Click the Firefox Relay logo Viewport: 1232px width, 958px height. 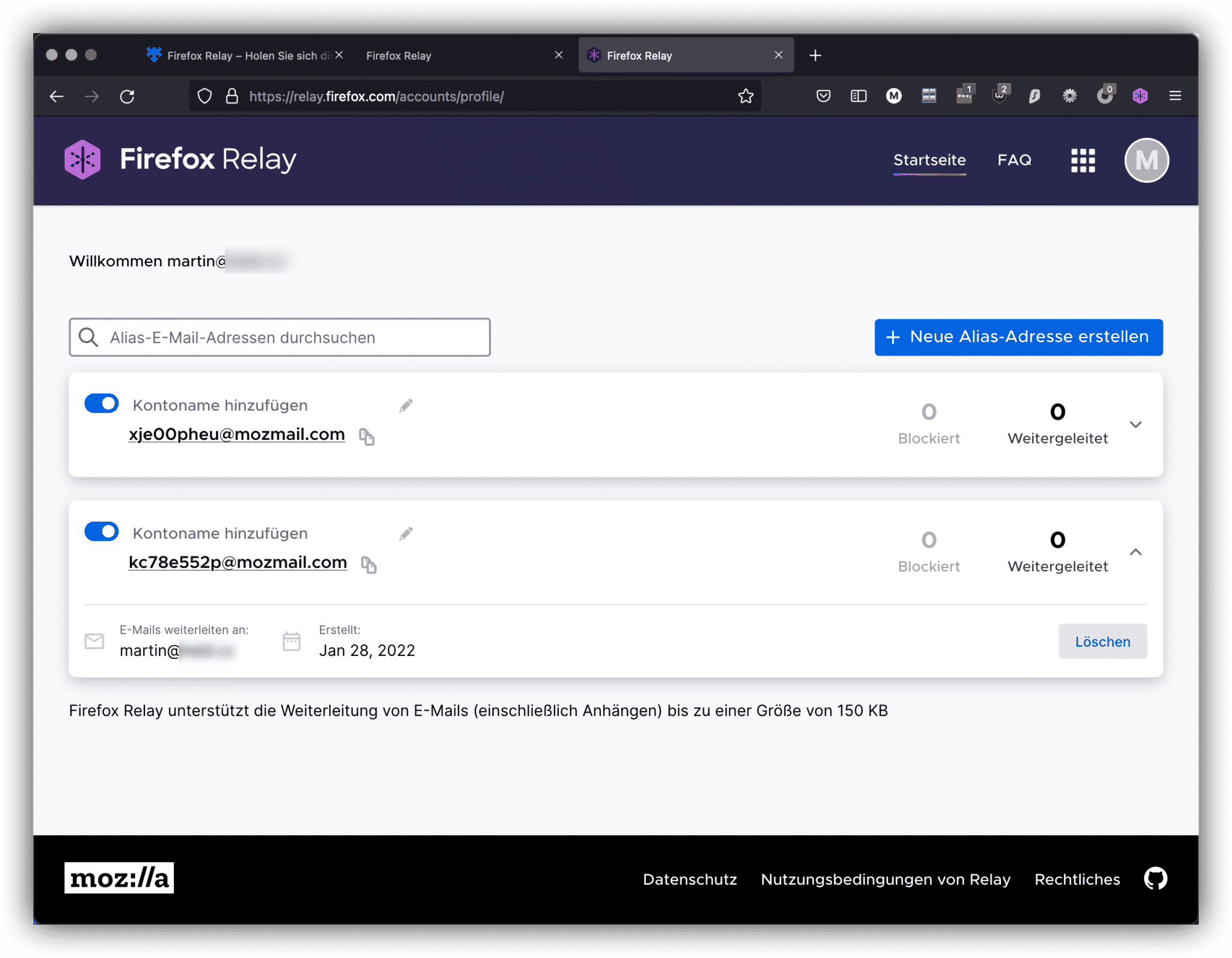pos(180,159)
